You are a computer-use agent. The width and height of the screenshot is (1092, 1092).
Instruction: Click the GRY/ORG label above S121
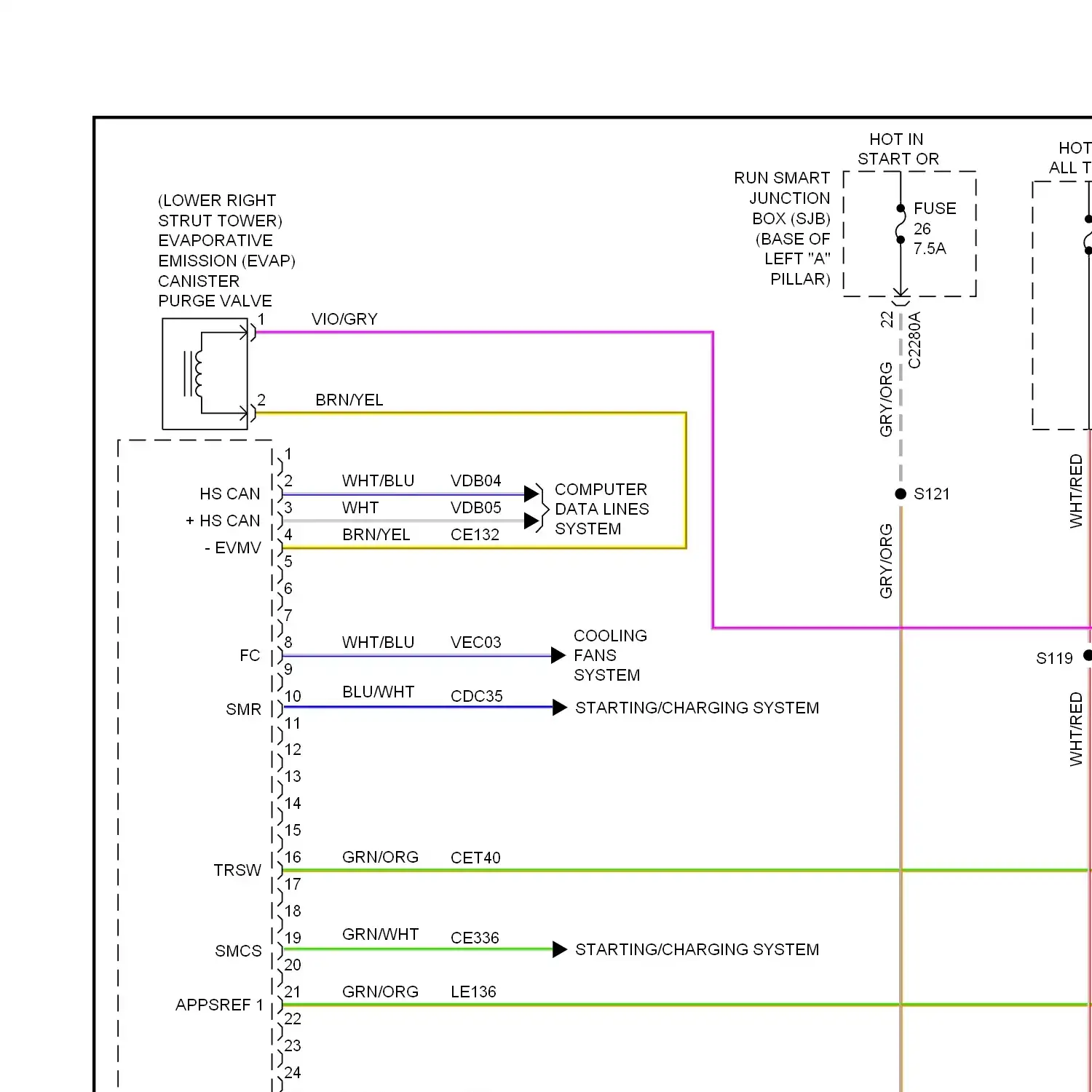coord(886,400)
